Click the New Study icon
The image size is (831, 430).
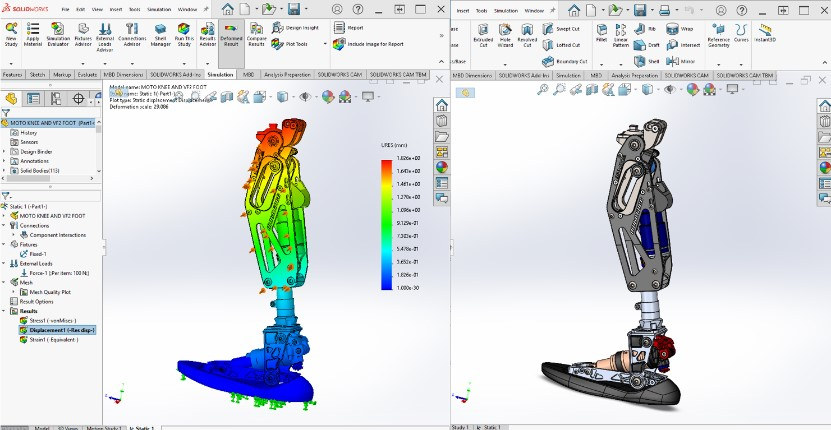tap(11, 35)
